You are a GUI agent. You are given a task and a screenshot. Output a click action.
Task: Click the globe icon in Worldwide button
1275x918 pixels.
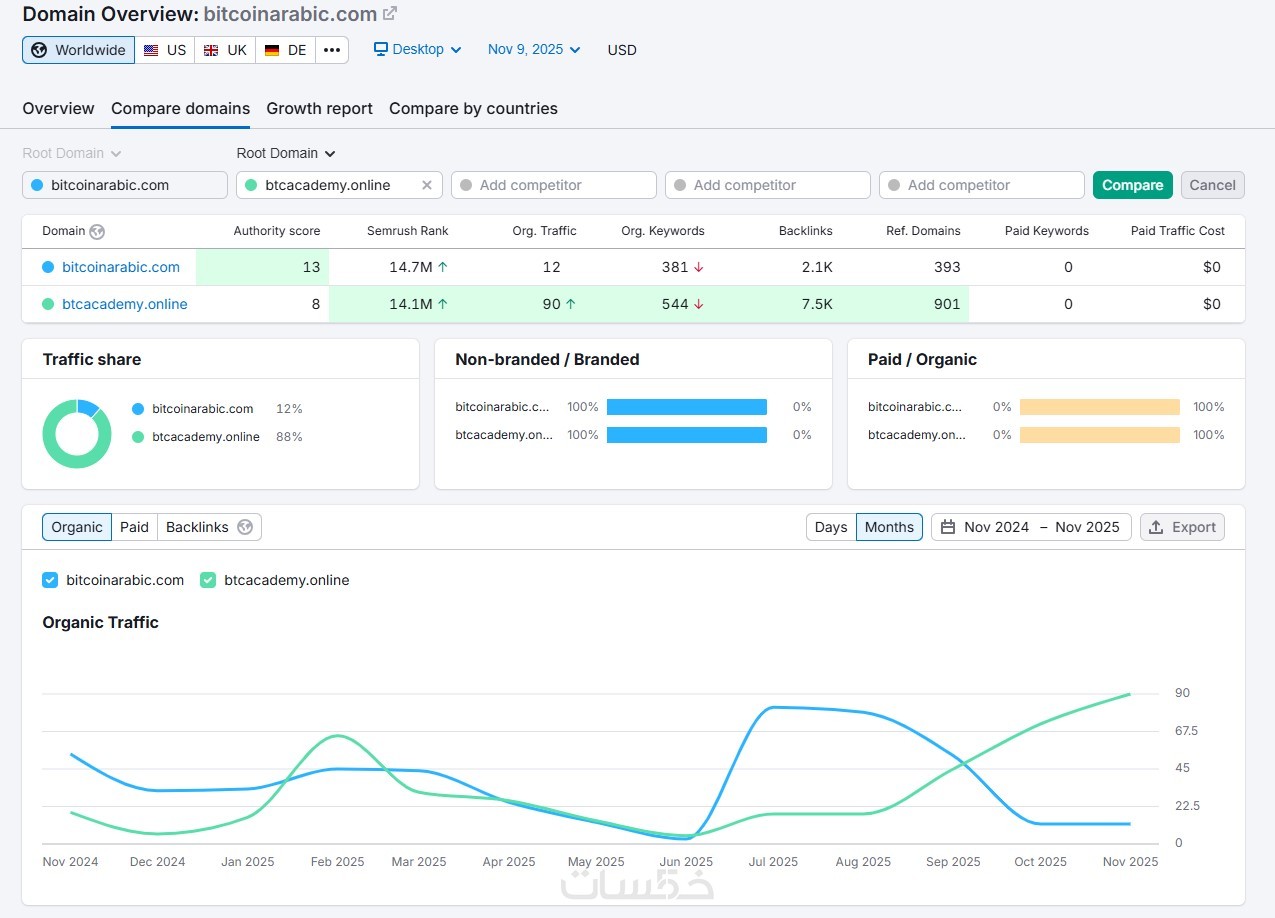39,50
